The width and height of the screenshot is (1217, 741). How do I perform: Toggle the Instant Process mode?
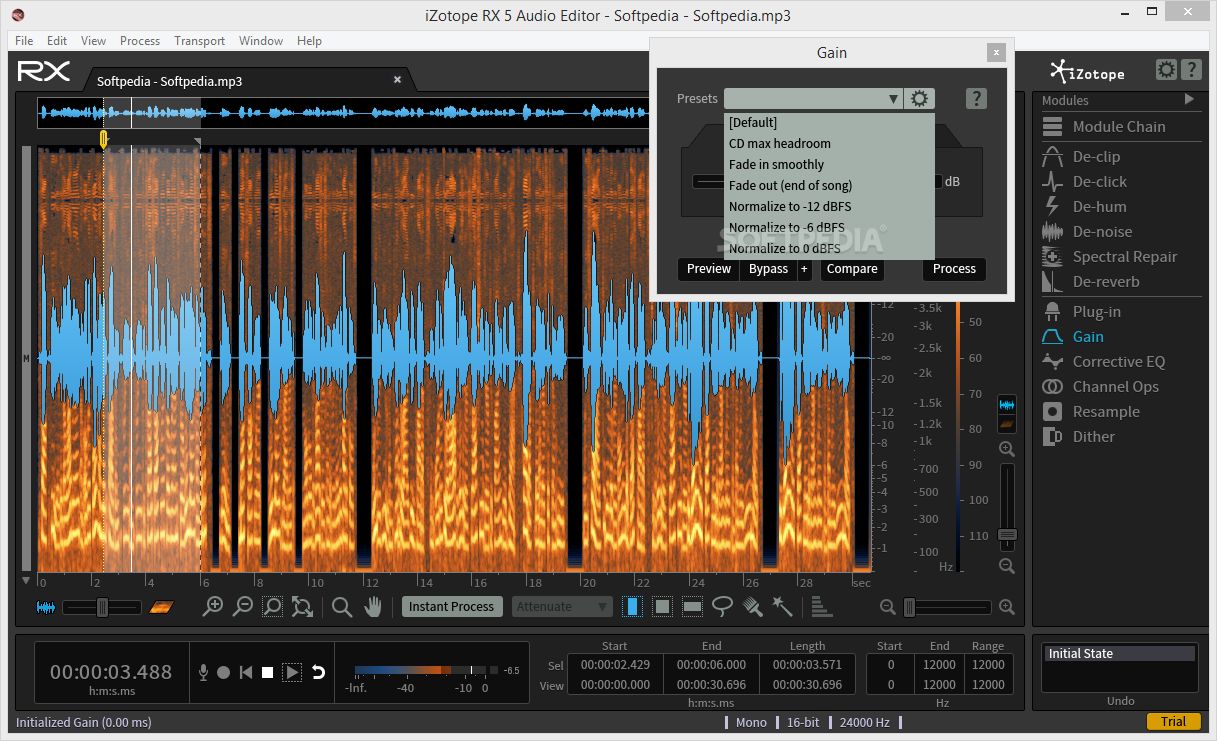[451, 606]
